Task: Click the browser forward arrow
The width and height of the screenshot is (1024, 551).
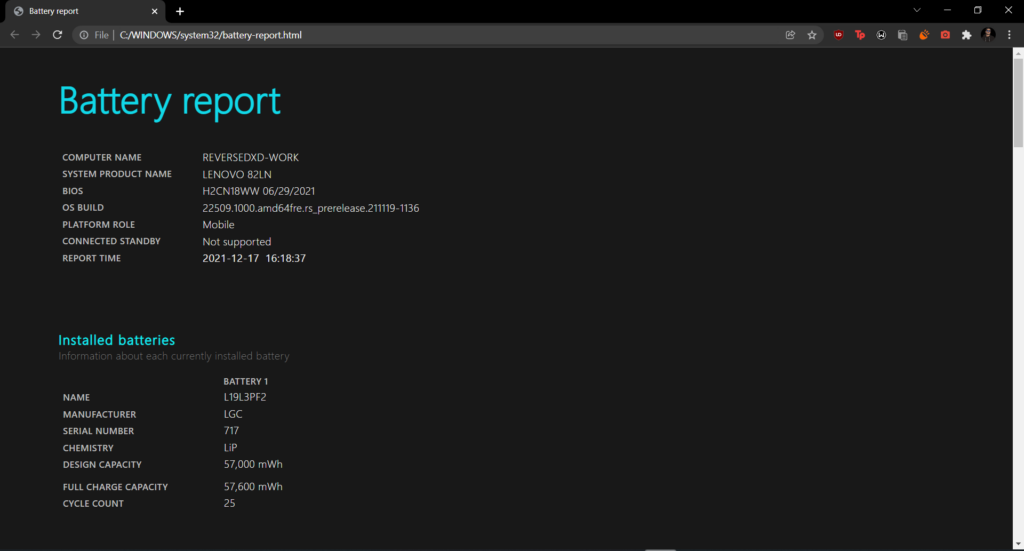Action: pyautogui.click(x=36, y=35)
